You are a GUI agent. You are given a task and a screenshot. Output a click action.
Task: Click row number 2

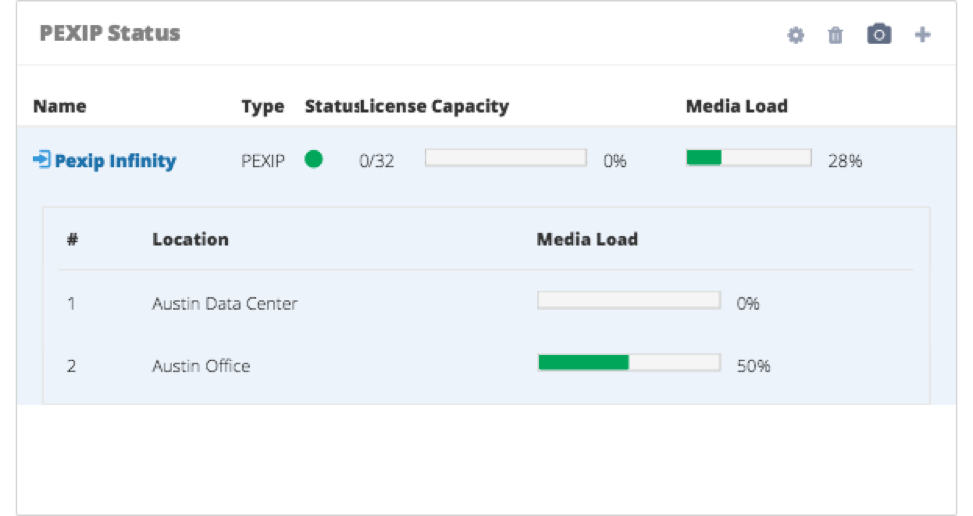(x=71, y=366)
